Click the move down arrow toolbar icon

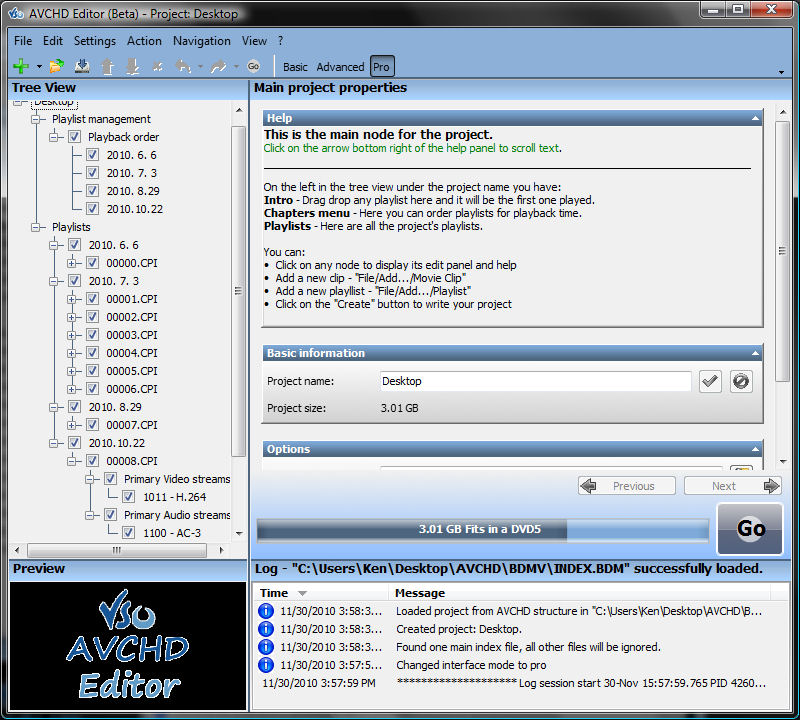(133, 66)
